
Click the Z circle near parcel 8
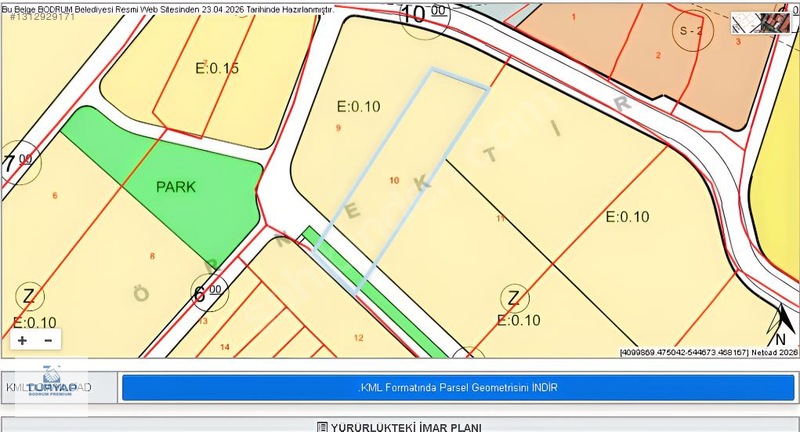30,296
